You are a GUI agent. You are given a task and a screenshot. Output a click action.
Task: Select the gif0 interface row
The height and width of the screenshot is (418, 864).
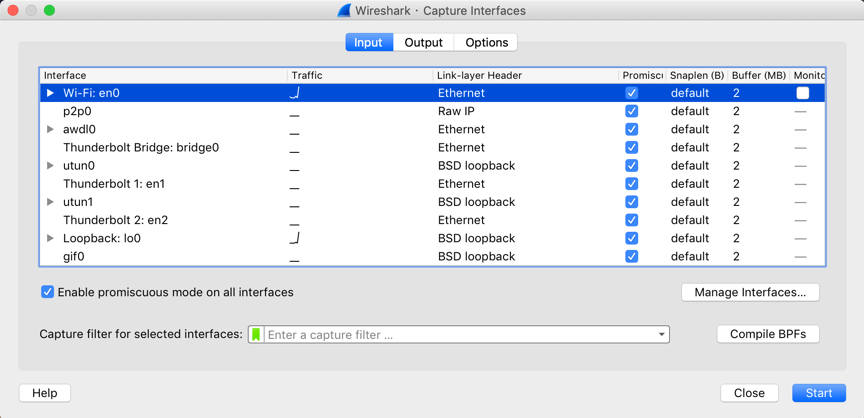[x=432, y=257]
